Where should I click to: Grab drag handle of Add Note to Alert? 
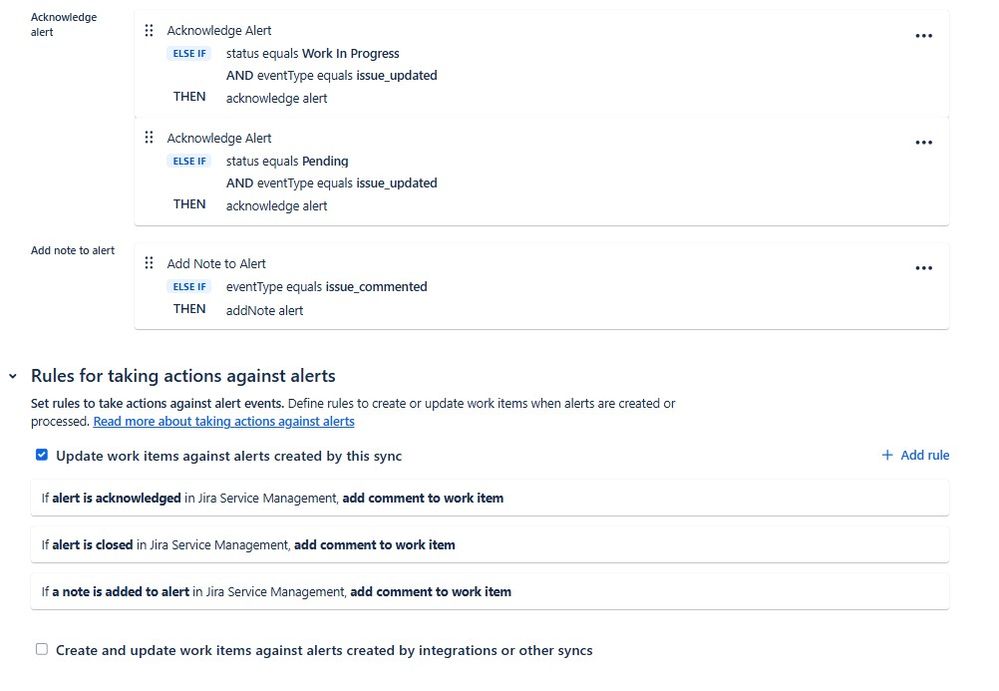point(149,263)
